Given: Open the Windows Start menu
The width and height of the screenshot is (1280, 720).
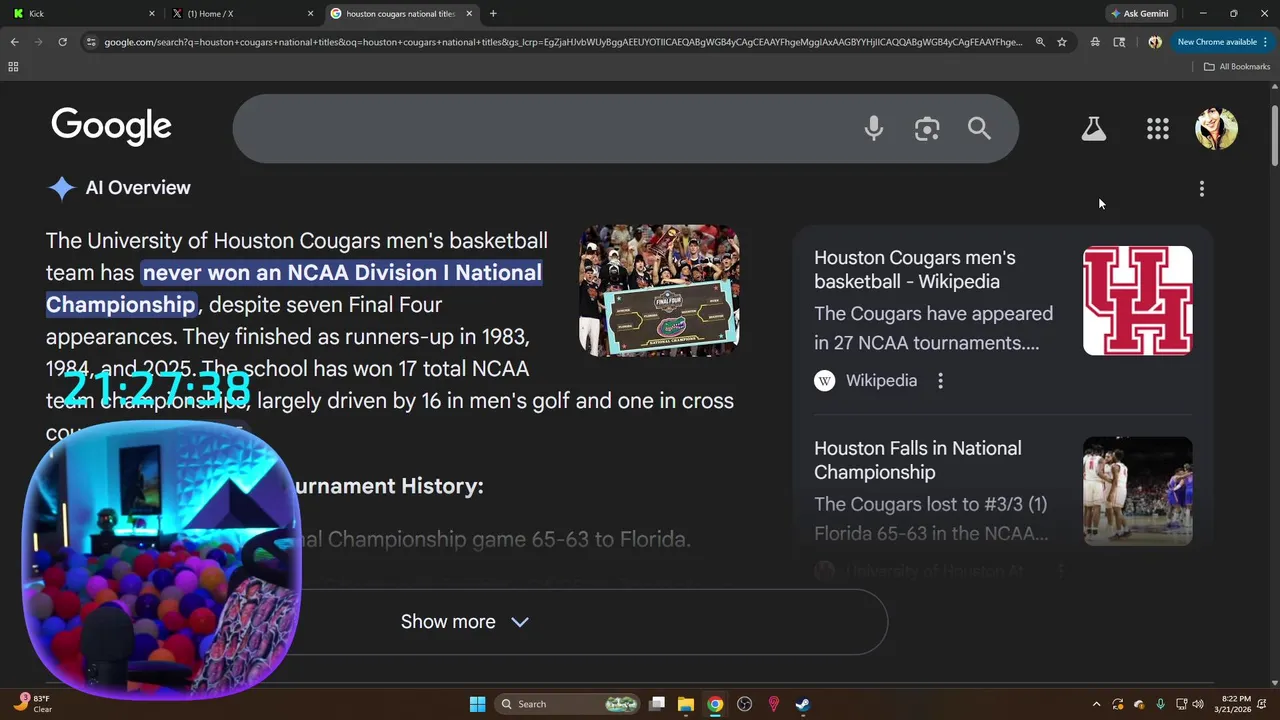Looking at the screenshot, I should (x=478, y=704).
